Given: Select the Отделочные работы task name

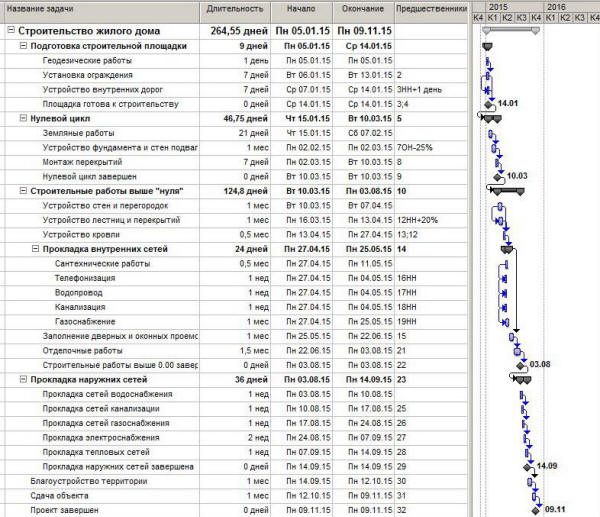Looking at the screenshot, I should [x=82, y=351].
